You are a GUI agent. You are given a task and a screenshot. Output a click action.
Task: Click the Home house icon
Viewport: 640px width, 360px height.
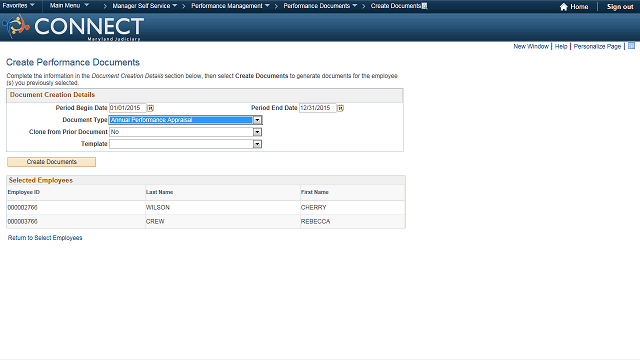(564, 7)
